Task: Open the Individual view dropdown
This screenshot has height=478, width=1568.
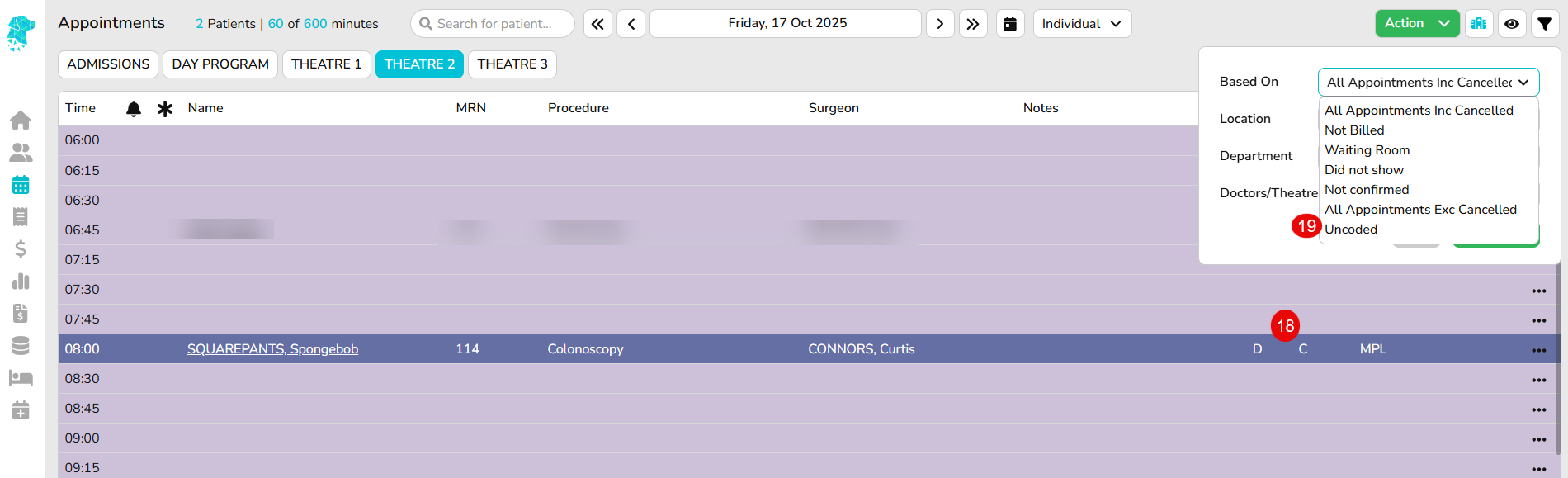Action: coord(1082,24)
